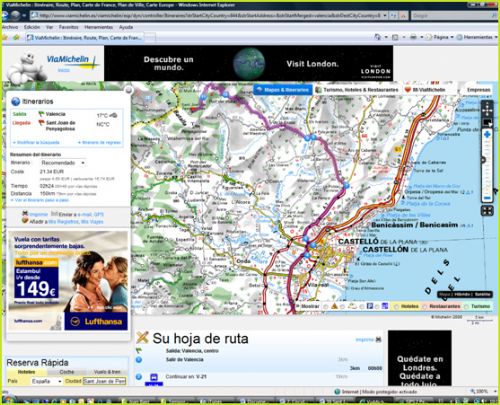Open the Herramientas command bar dropdown
The height and width of the screenshot is (405, 500).
(x=477, y=37)
